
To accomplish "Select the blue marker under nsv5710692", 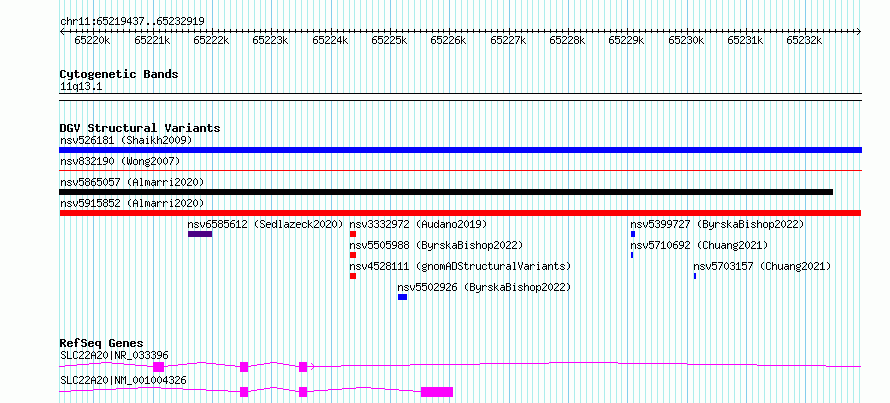I will [632, 255].
